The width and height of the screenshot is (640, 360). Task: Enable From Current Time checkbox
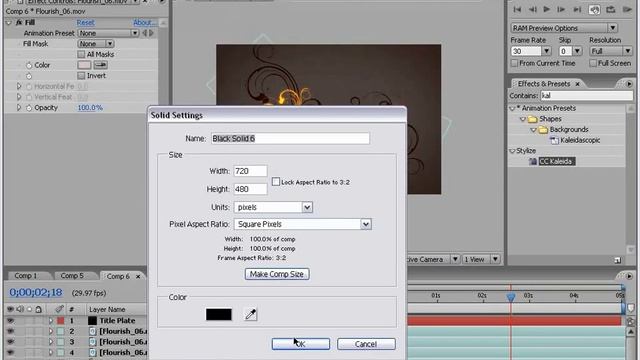[514, 63]
